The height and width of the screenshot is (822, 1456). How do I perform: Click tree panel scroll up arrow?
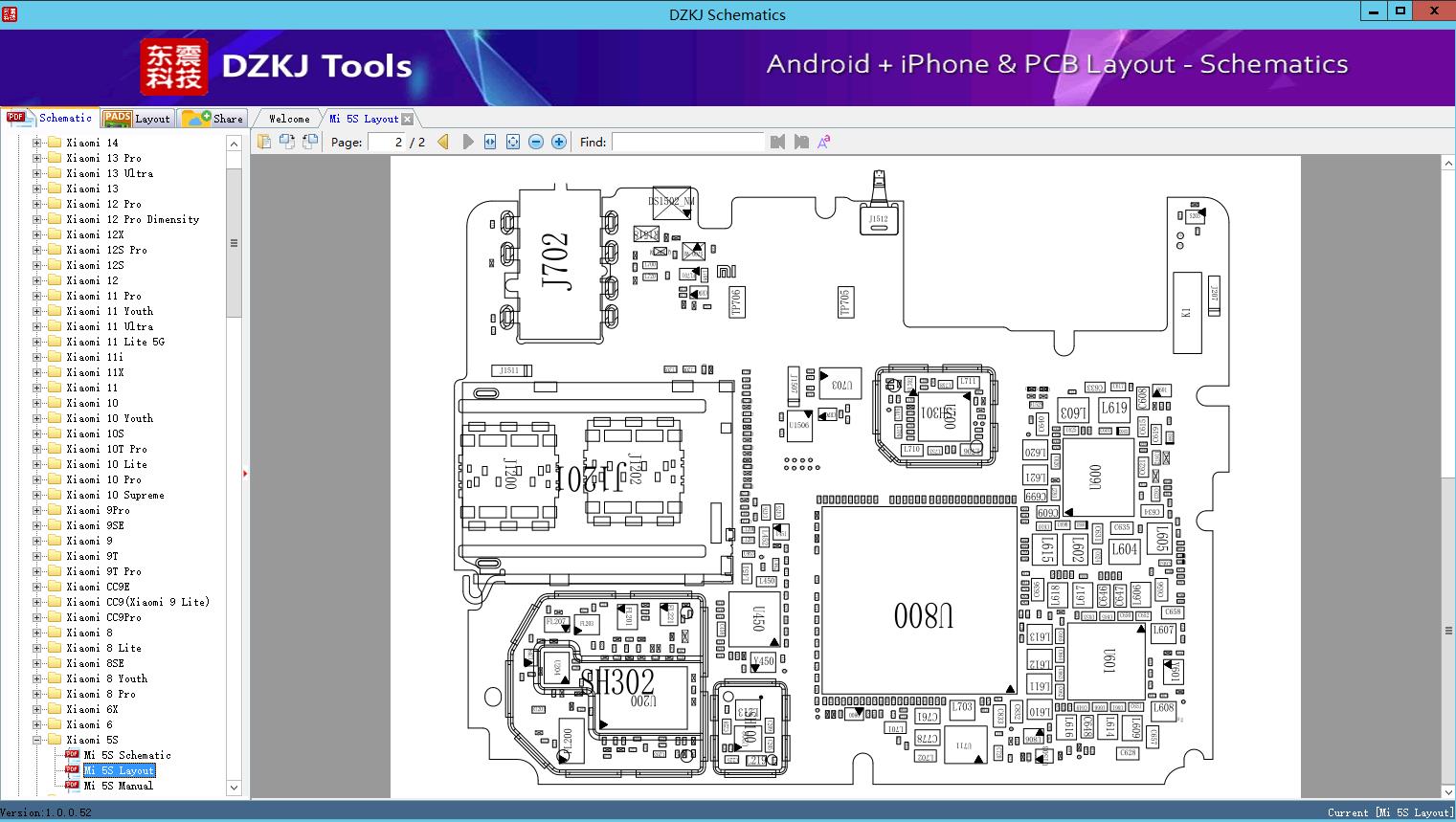coord(234,144)
